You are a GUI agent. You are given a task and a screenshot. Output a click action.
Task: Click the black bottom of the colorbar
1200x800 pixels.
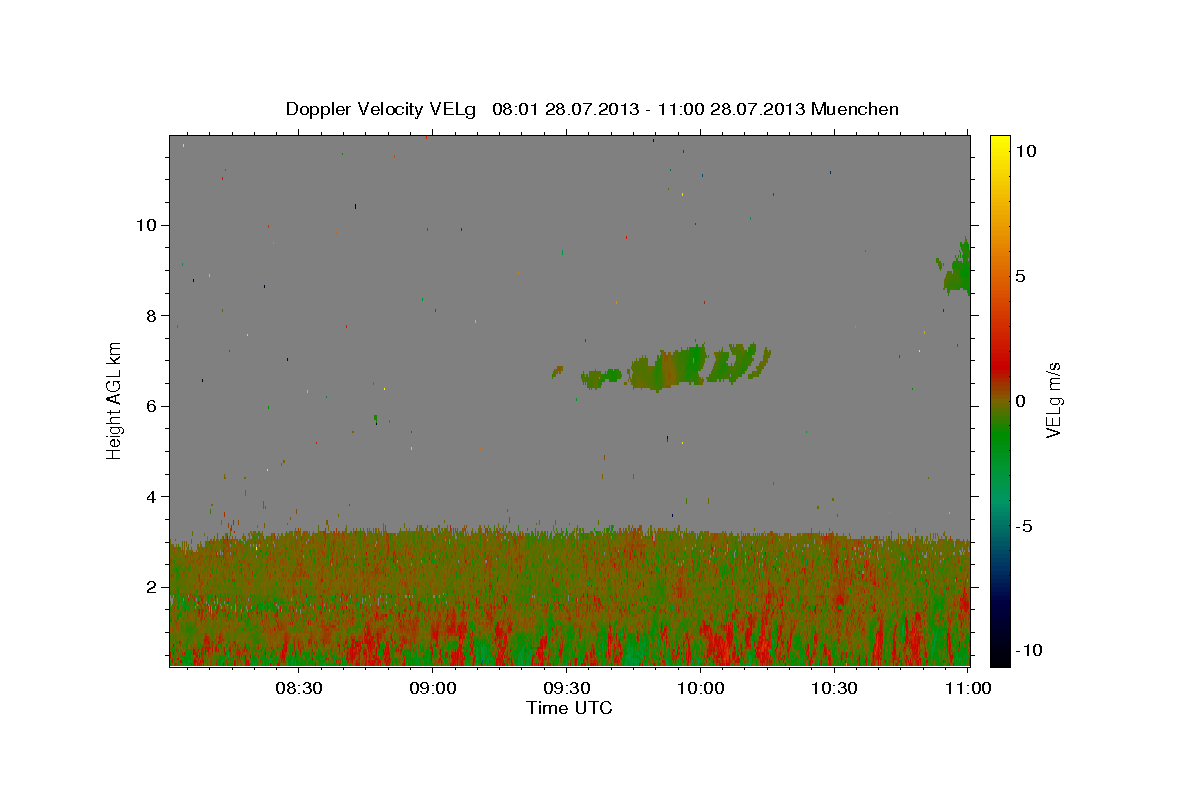click(x=999, y=658)
